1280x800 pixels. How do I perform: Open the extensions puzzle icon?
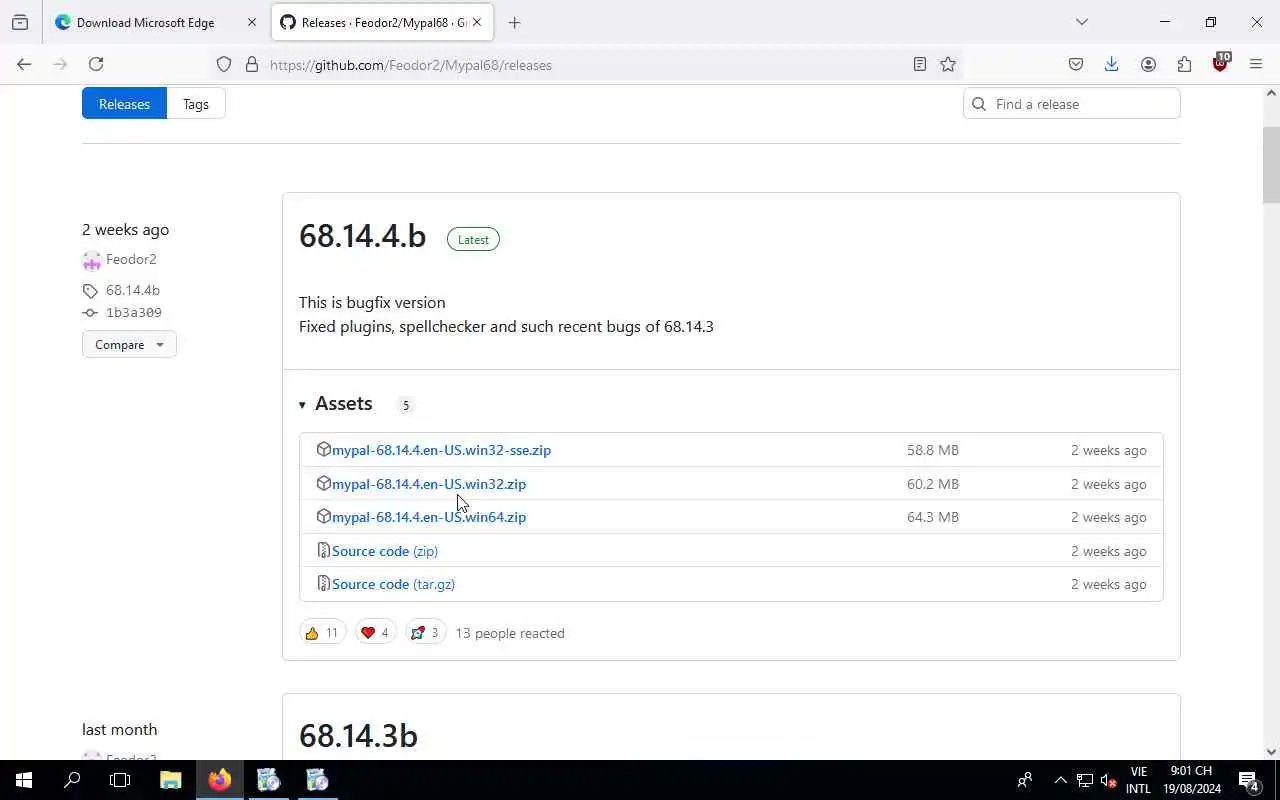tap(1184, 64)
